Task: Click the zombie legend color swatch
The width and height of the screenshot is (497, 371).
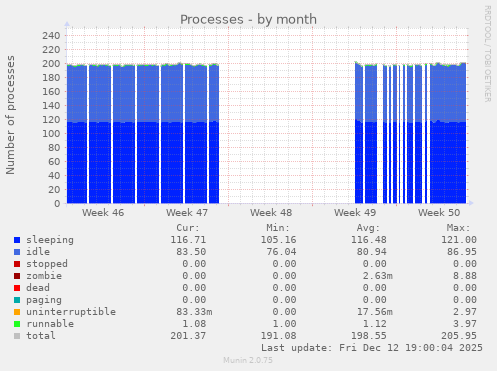Action: pyautogui.click(x=17, y=276)
